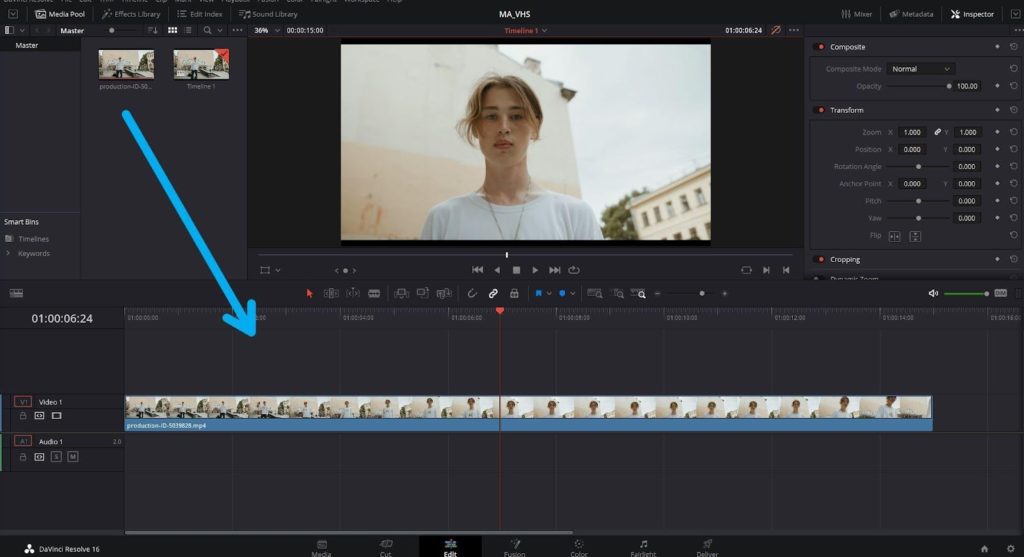Toggle Linked Selection chain icon
1024x557 pixels.
click(493, 294)
